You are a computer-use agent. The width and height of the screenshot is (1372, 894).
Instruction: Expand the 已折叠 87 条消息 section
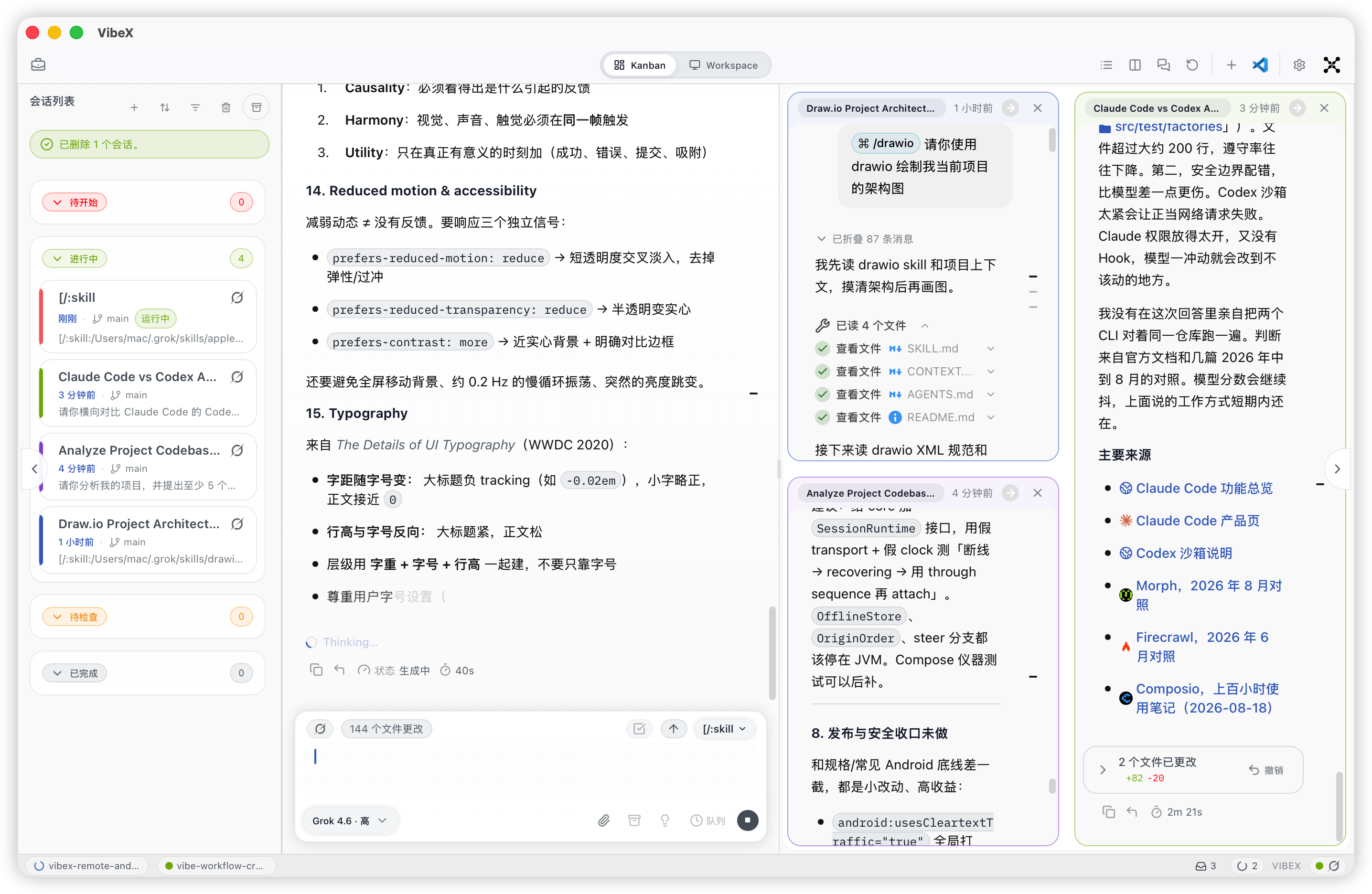tap(865, 239)
